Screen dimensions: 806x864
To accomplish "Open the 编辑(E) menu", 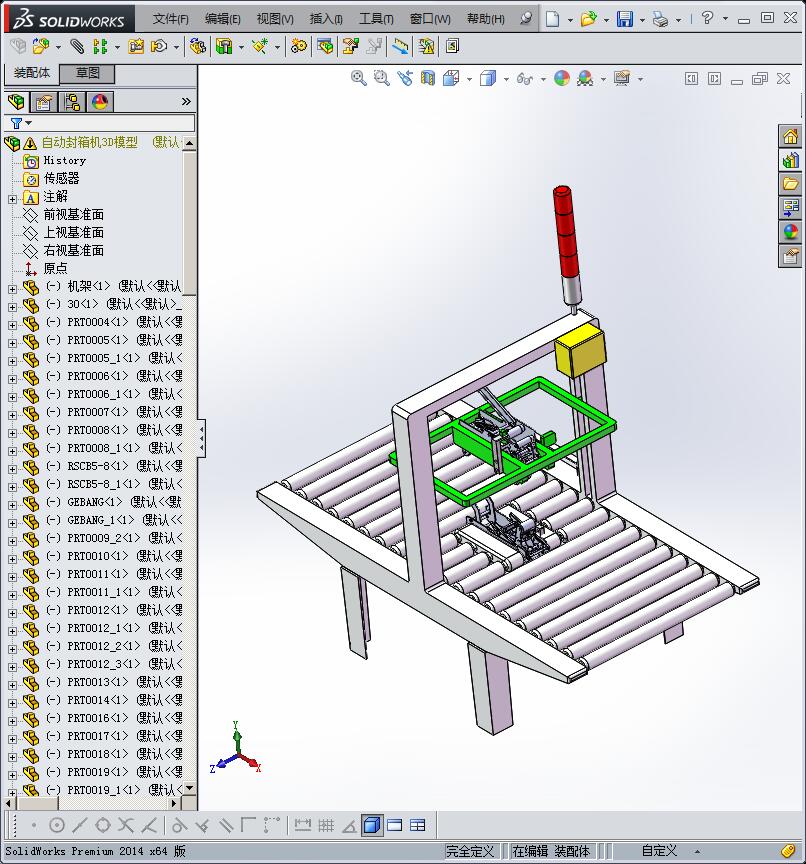I will click(223, 19).
